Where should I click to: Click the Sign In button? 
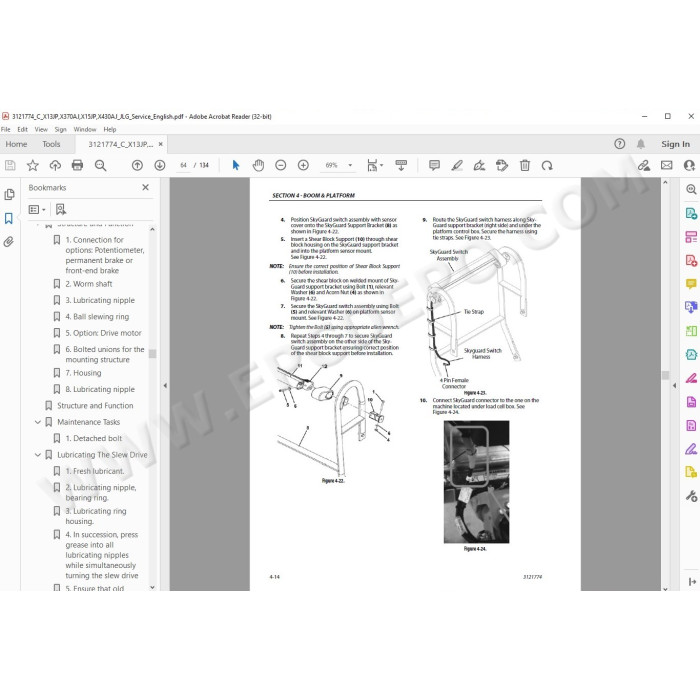point(675,144)
